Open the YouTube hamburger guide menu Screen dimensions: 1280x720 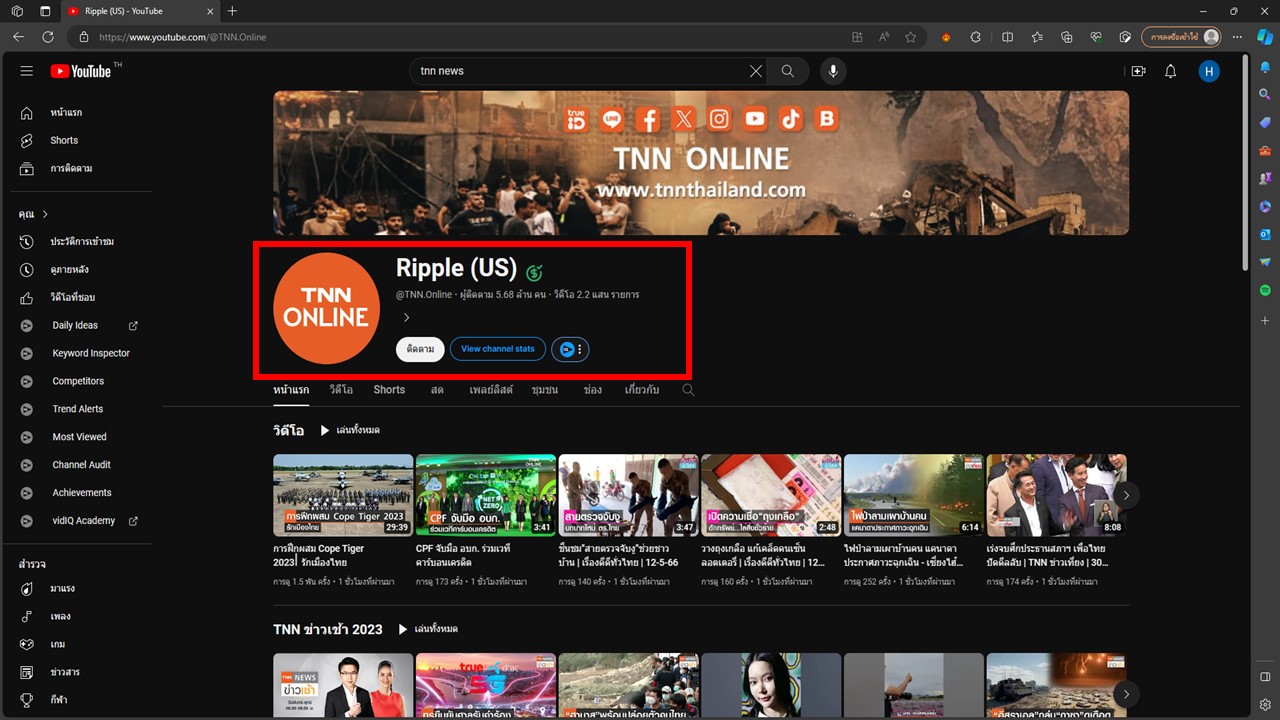click(x=27, y=71)
